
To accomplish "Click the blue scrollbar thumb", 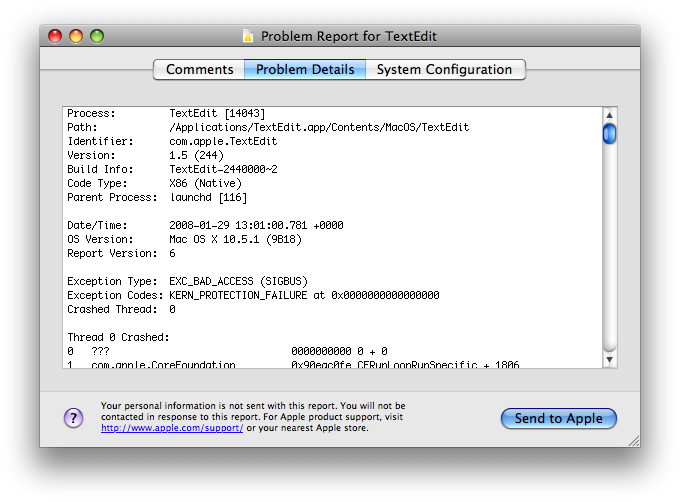I will [x=609, y=134].
